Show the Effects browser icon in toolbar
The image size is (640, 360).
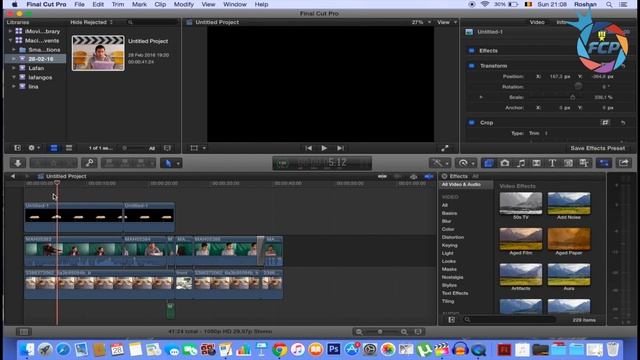click(489, 163)
